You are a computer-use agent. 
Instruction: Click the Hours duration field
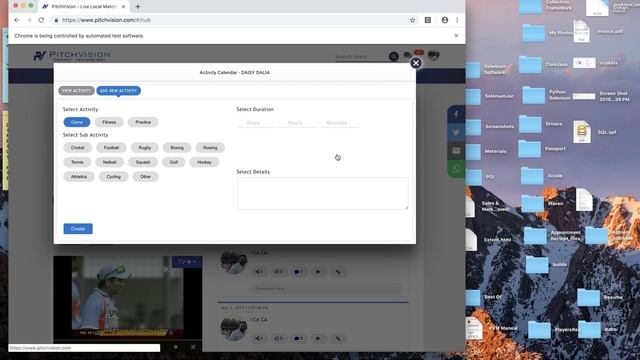pos(297,122)
